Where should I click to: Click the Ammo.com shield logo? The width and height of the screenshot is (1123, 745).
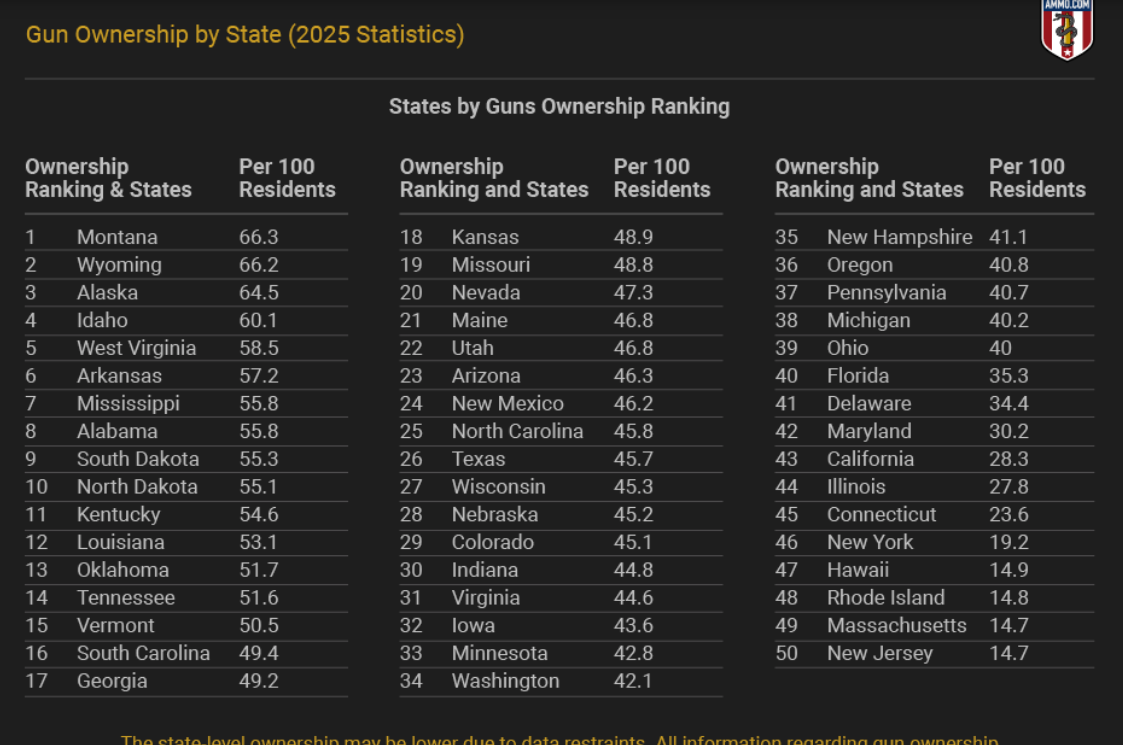1066,29
